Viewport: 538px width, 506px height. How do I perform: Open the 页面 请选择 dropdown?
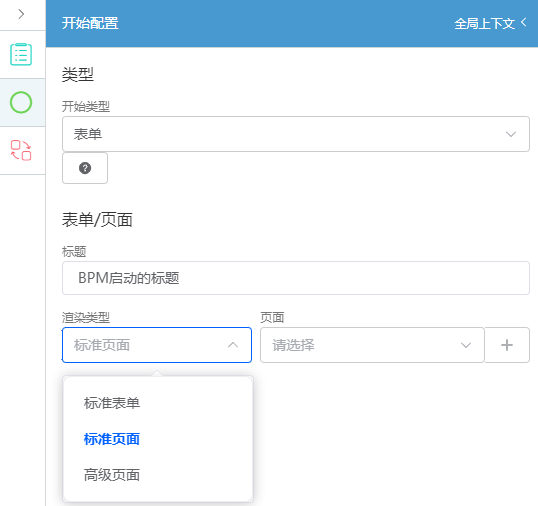372,345
